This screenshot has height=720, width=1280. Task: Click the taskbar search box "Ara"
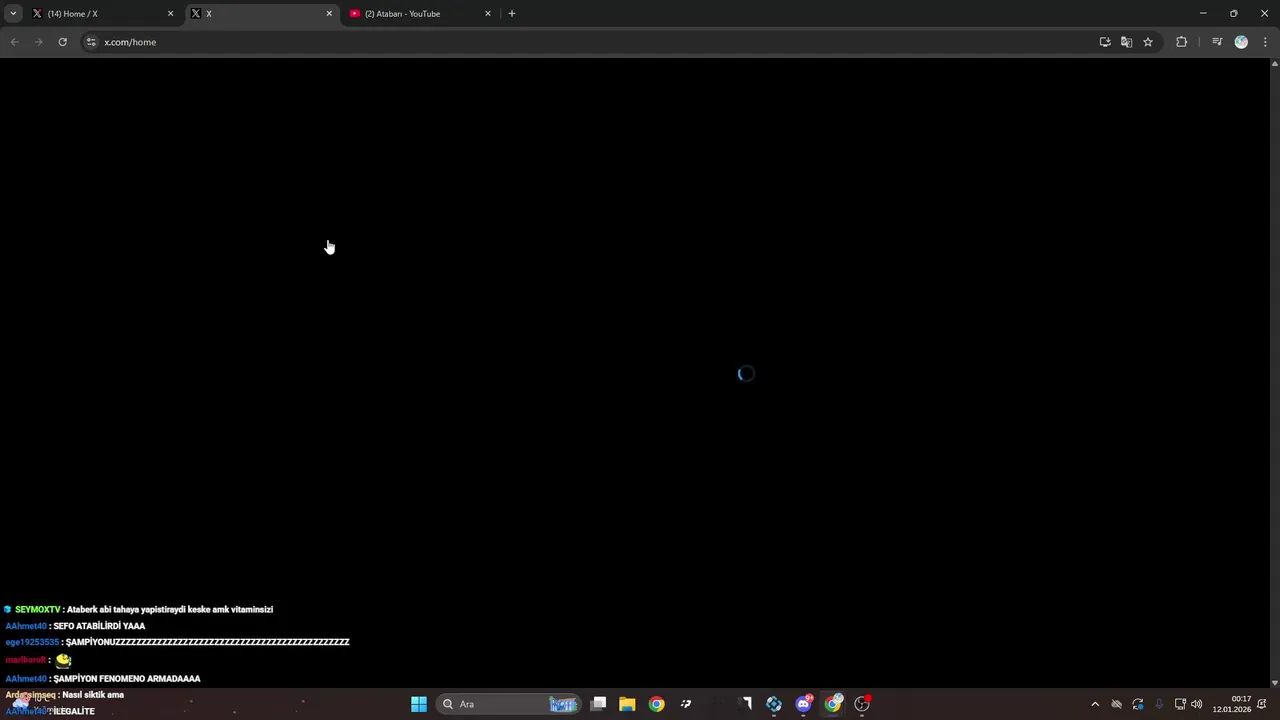(x=509, y=704)
